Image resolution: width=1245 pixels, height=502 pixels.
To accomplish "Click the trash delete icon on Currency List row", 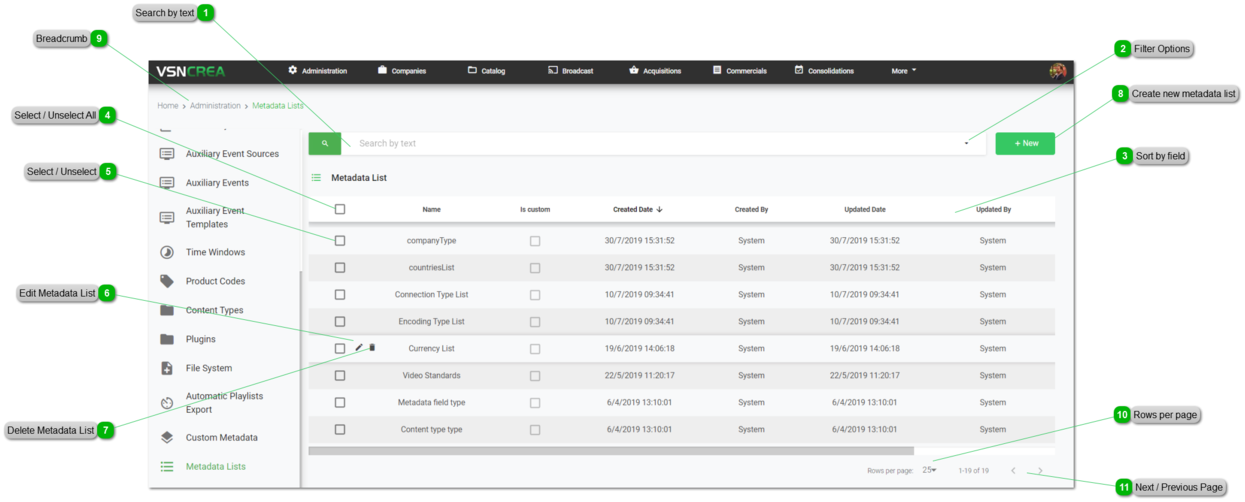I will (372, 348).
